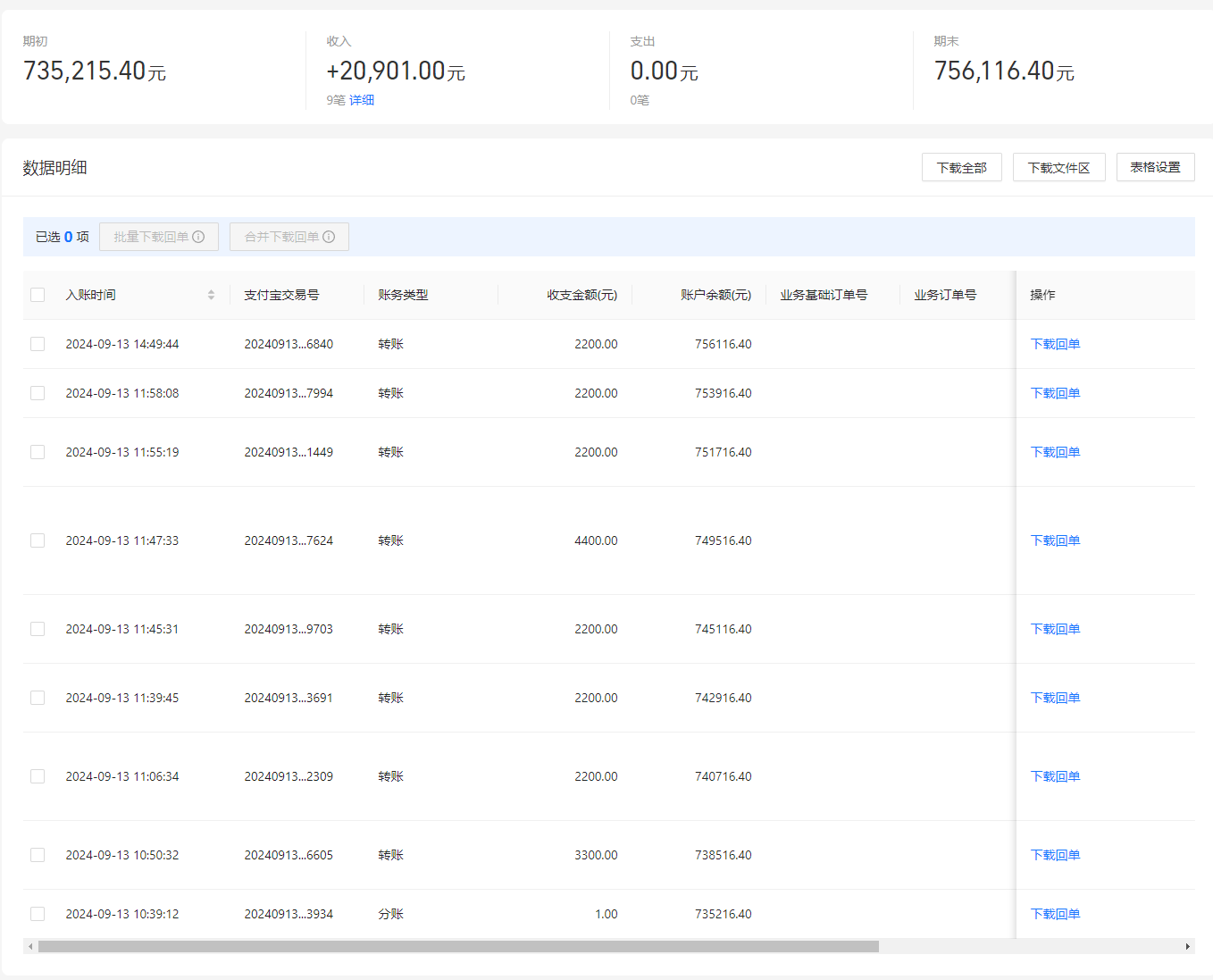Click the income total +20,901.00元
Screen dimensions: 1213x980
[x=396, y=71]
